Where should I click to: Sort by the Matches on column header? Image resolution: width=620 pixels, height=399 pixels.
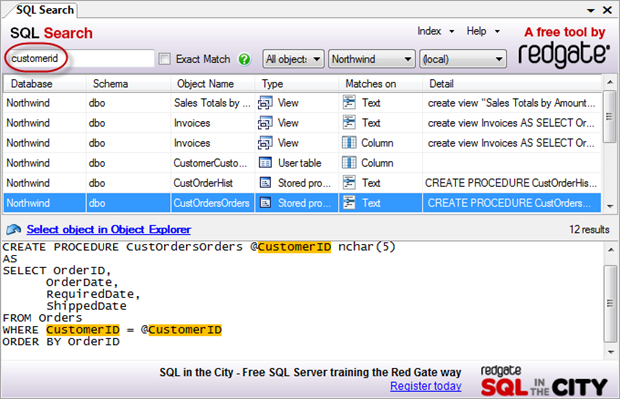(381, 84)
